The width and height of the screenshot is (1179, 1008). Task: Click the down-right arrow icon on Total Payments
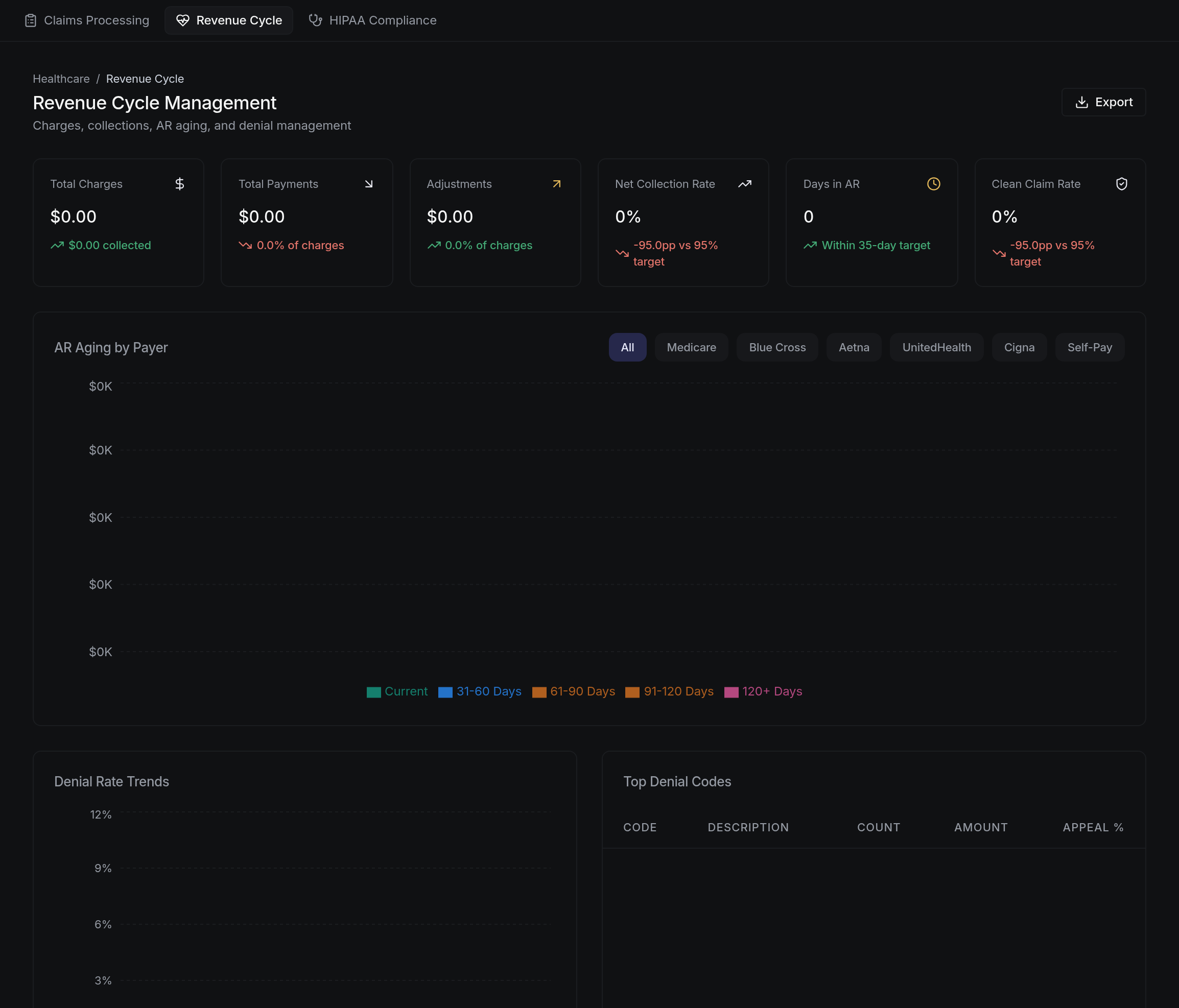point(369,184)
